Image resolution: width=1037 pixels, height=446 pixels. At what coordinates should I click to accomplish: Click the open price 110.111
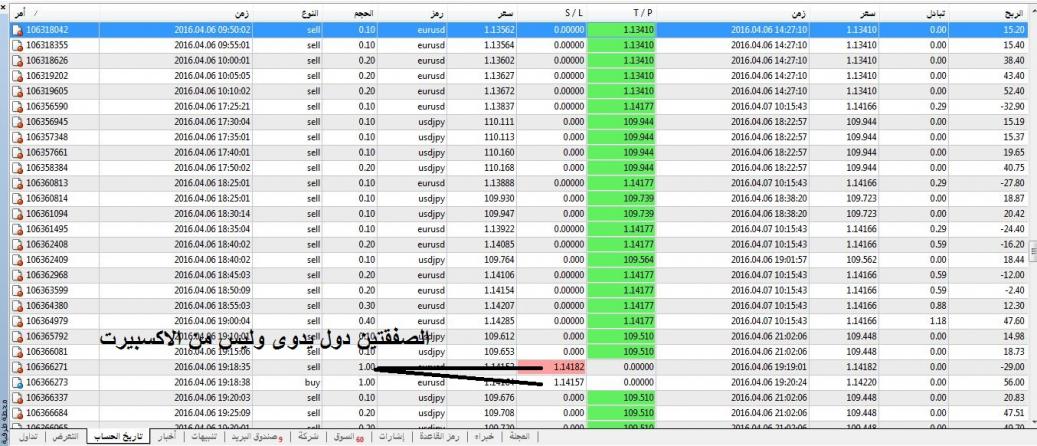click(x=499, y=122)
